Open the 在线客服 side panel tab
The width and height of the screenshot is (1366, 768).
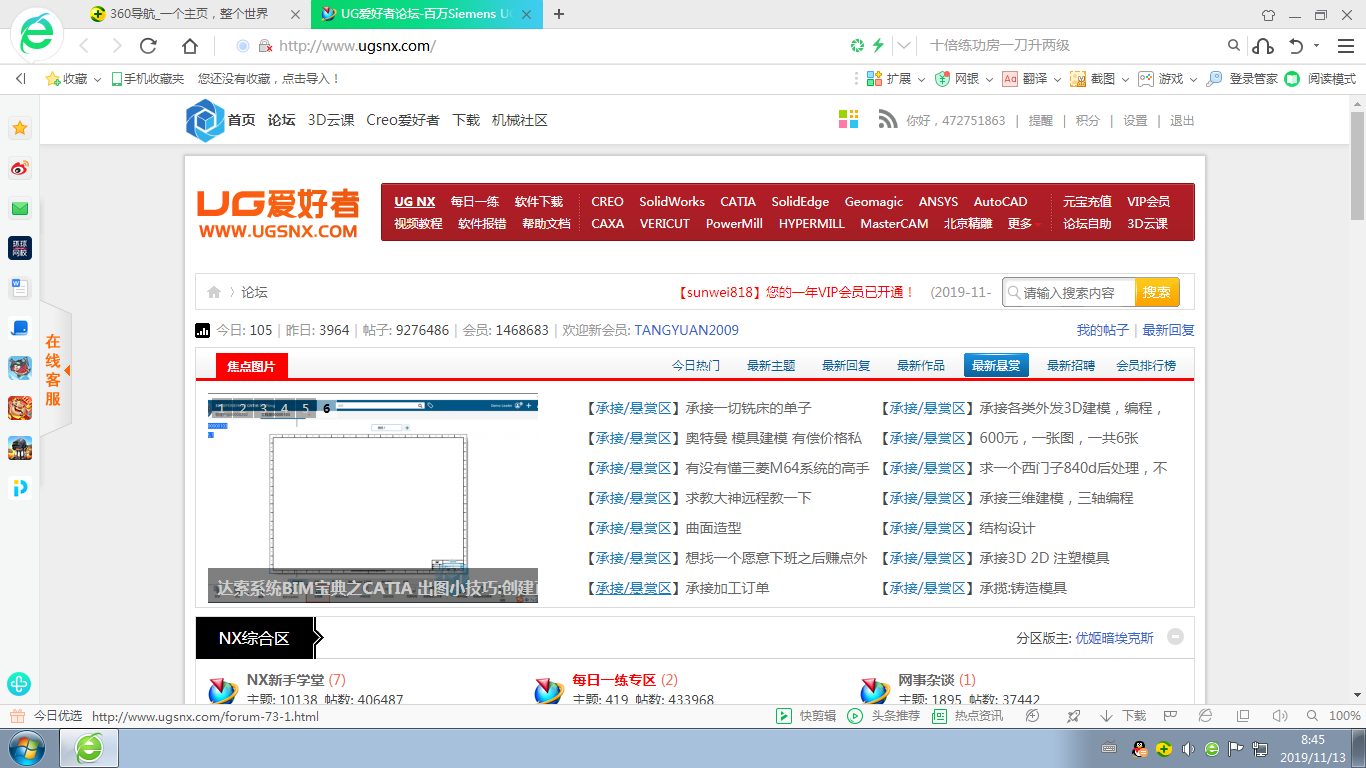tap(53, 370)
